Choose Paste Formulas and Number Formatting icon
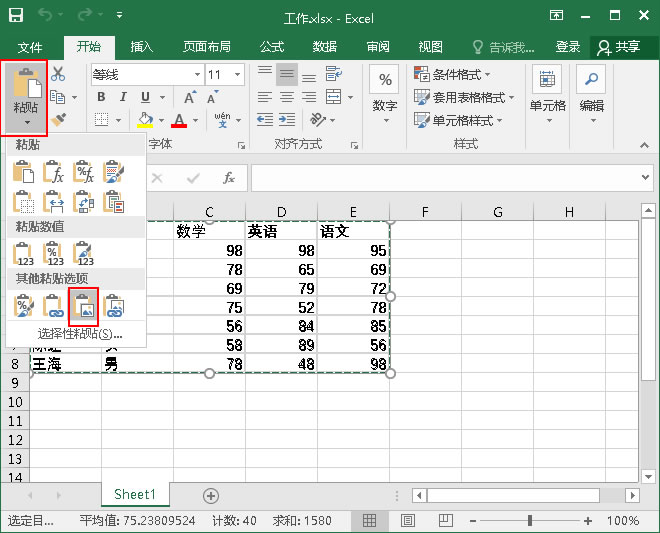Image resolution: width=660 pixels, height=533 pixels. click(83, 172)
